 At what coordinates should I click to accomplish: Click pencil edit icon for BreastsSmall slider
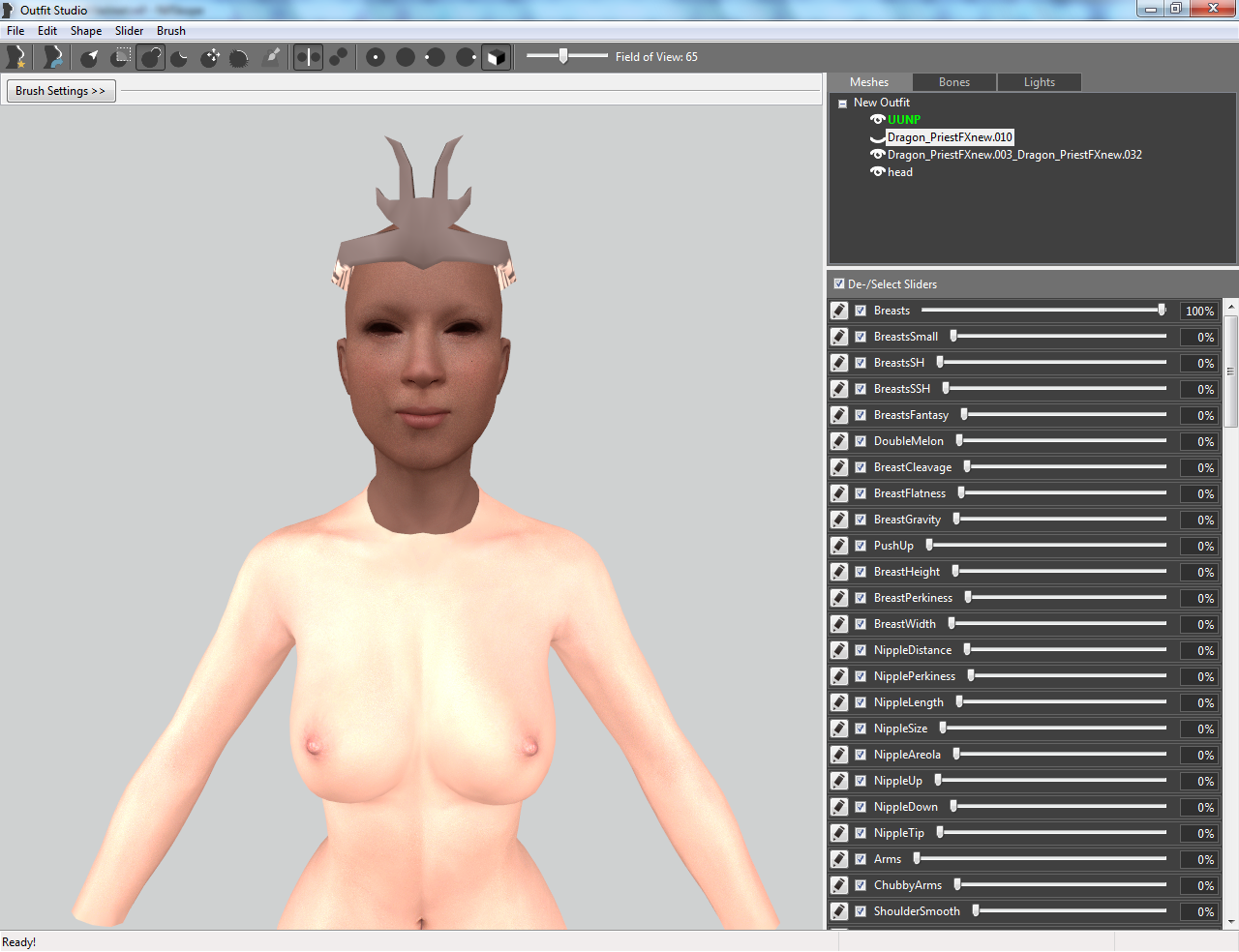pos(839,337)
